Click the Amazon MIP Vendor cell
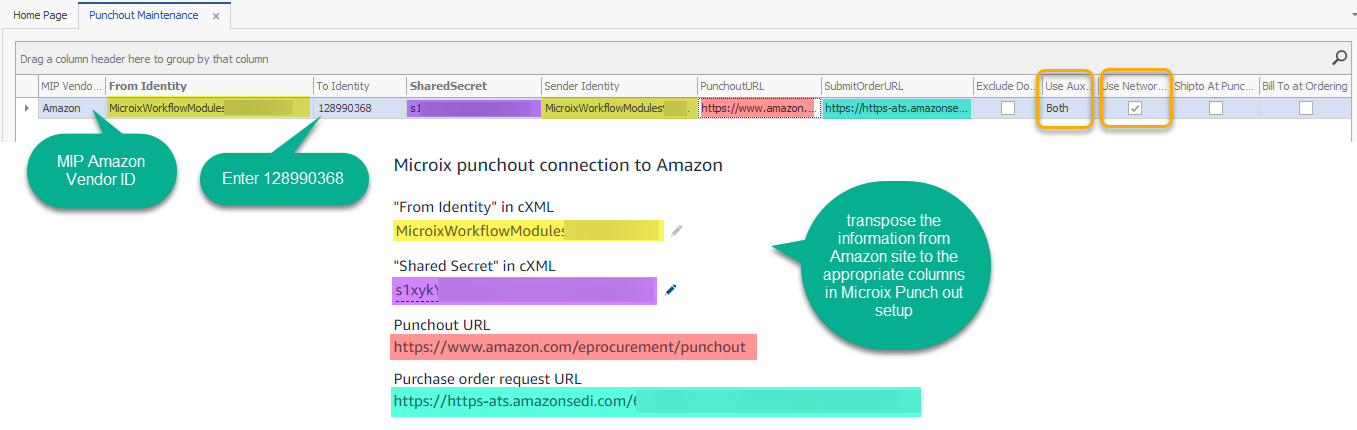The width and height of the screenshot is (1357, 430). coord(70,108)
